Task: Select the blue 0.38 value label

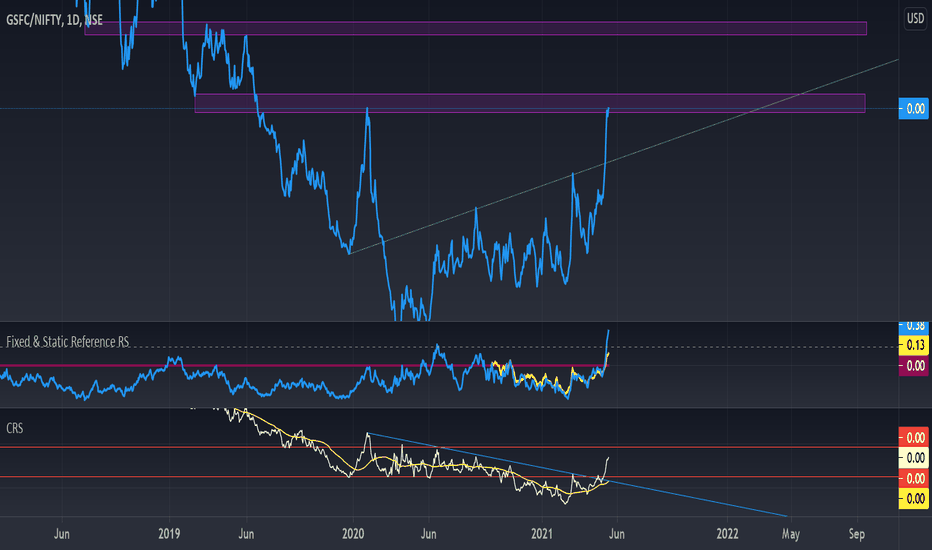Action: coord(914,326)
